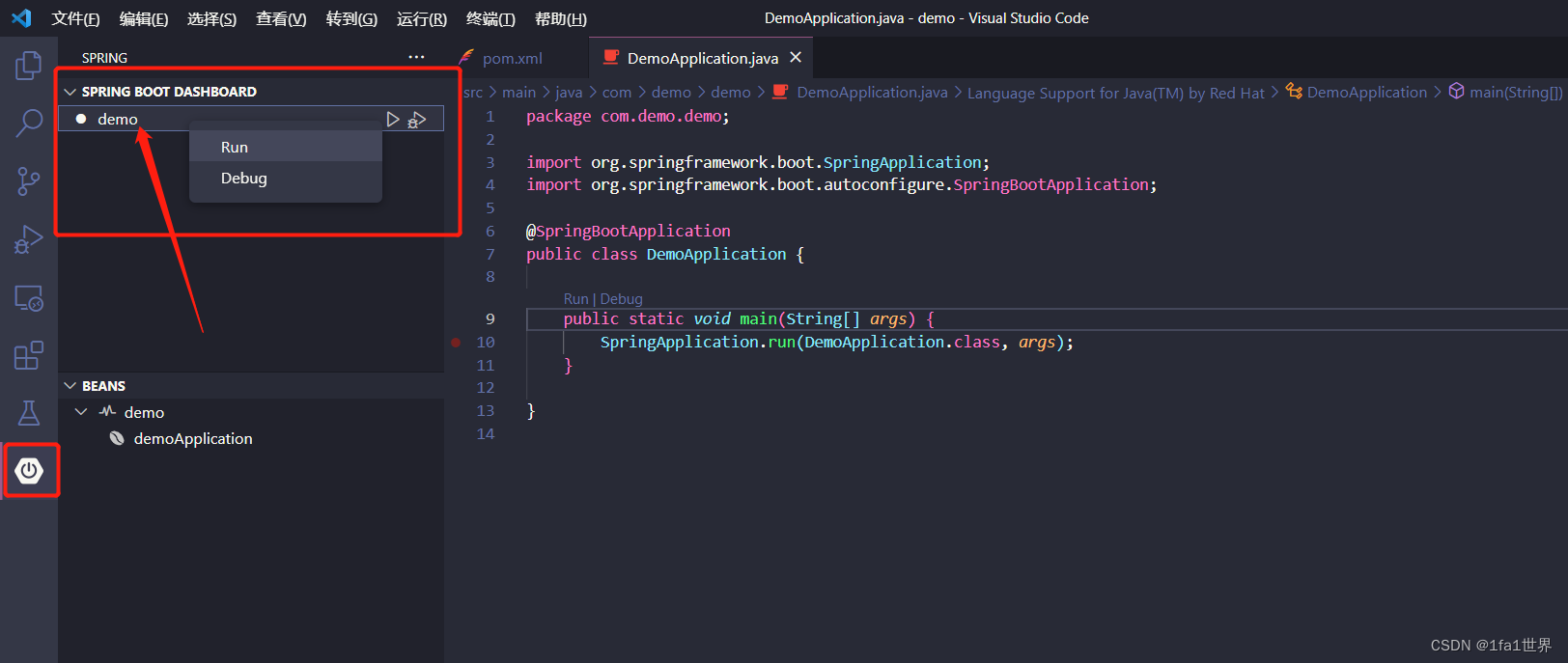Open Spring Boot Dashboard activity bar icon
1568x663 pixels.
coord(29,470)
